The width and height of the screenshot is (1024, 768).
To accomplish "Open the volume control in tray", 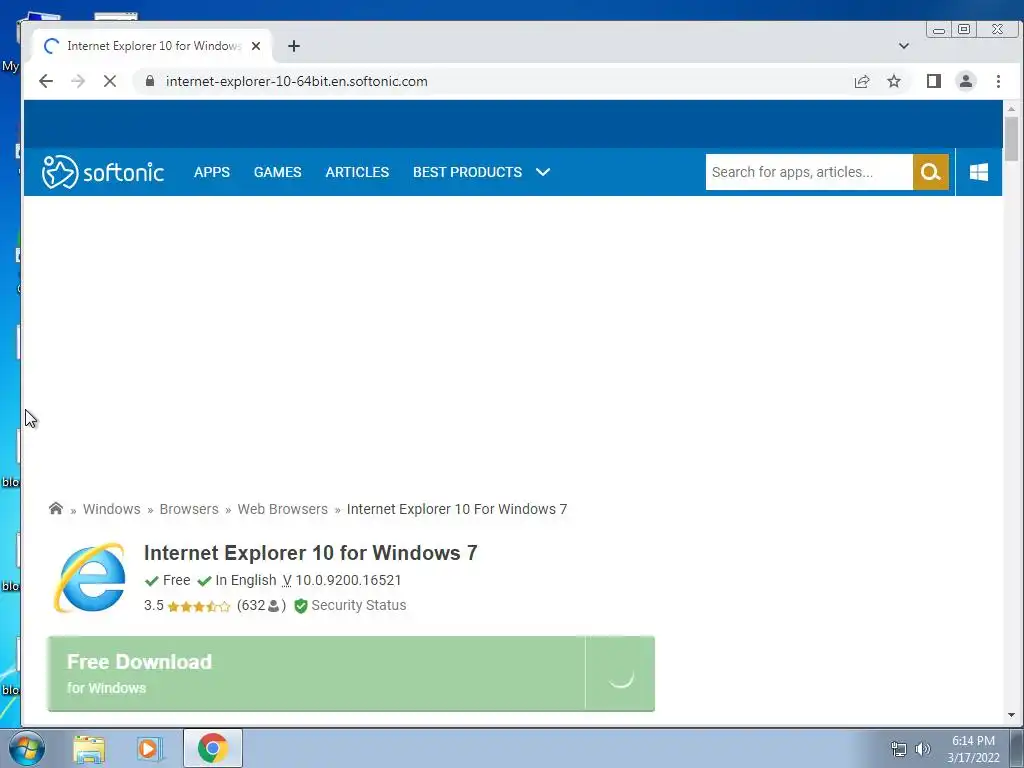I will (x=922, y=748).
